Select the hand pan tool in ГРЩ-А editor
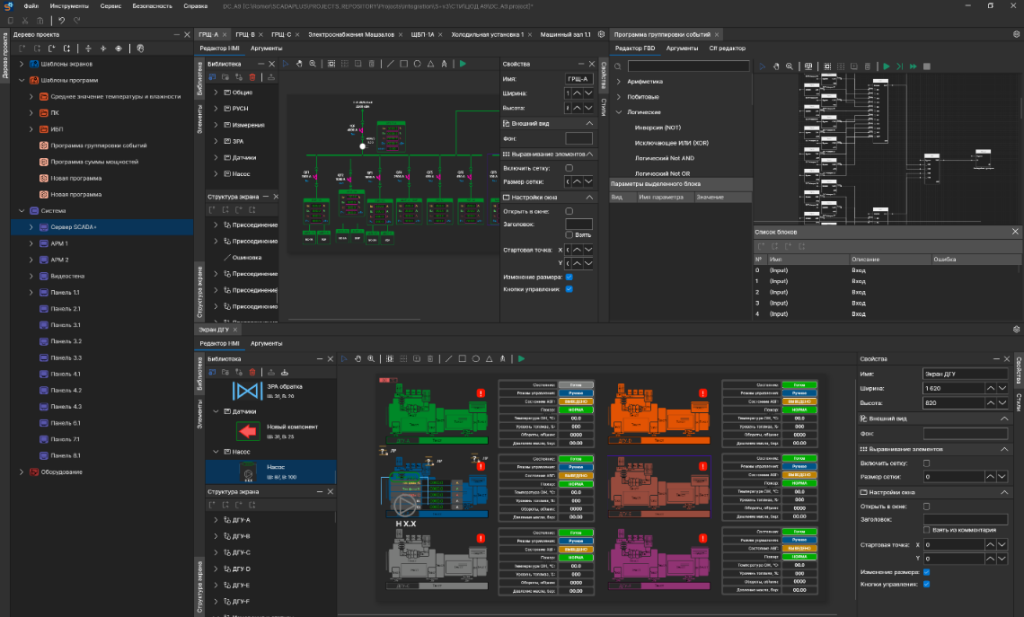Viewport: 1024px width, 617px height. pyautogui.click(x=299, y=64)
